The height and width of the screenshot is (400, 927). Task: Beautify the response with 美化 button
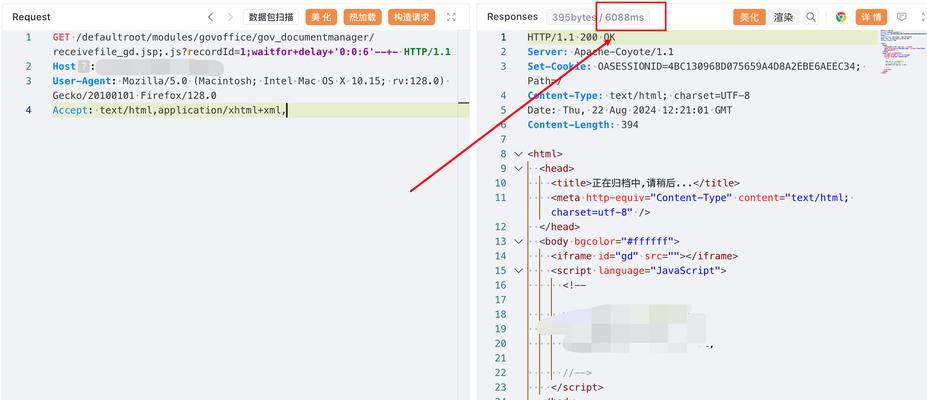(749, 17)
